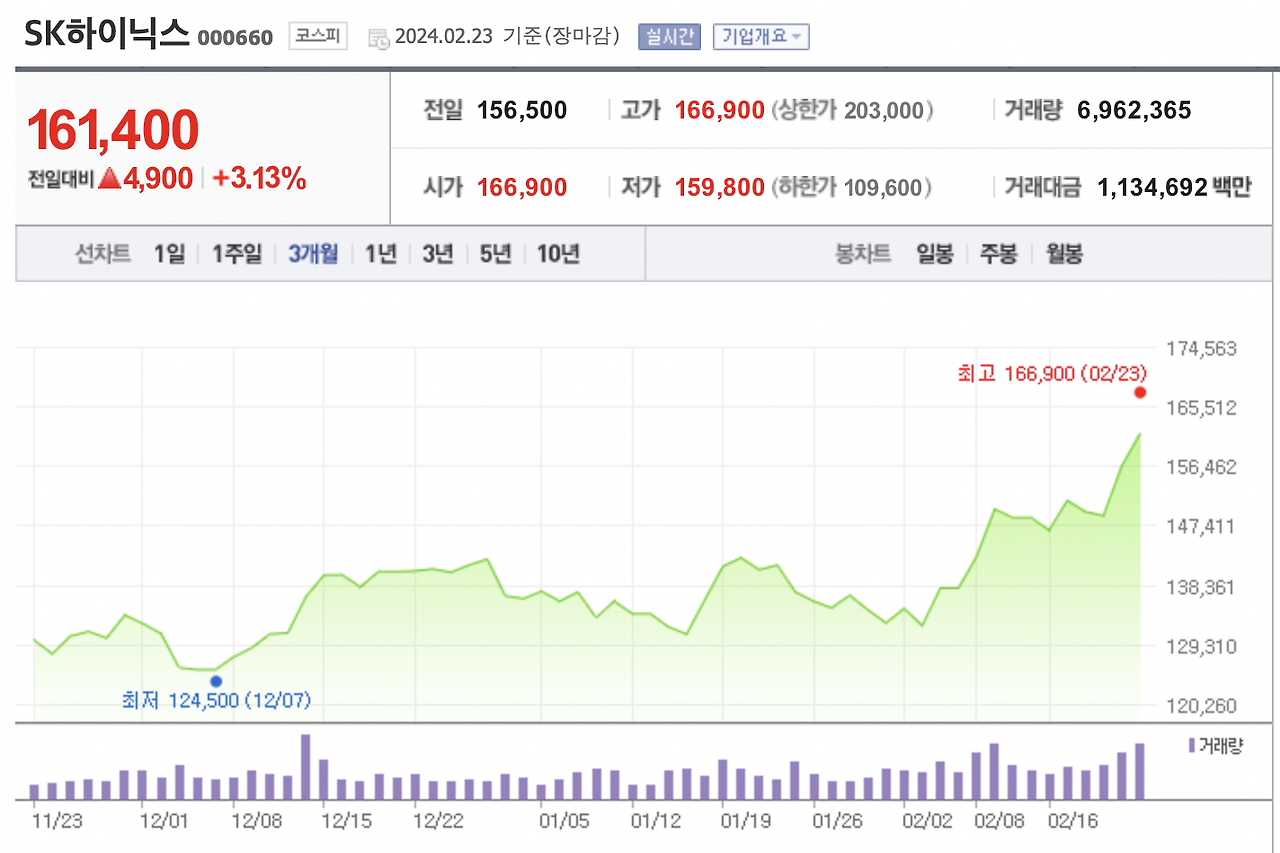Click the 거래량 value 6,962,365
Screen dimensions: 1280x853
point(1134,110)
